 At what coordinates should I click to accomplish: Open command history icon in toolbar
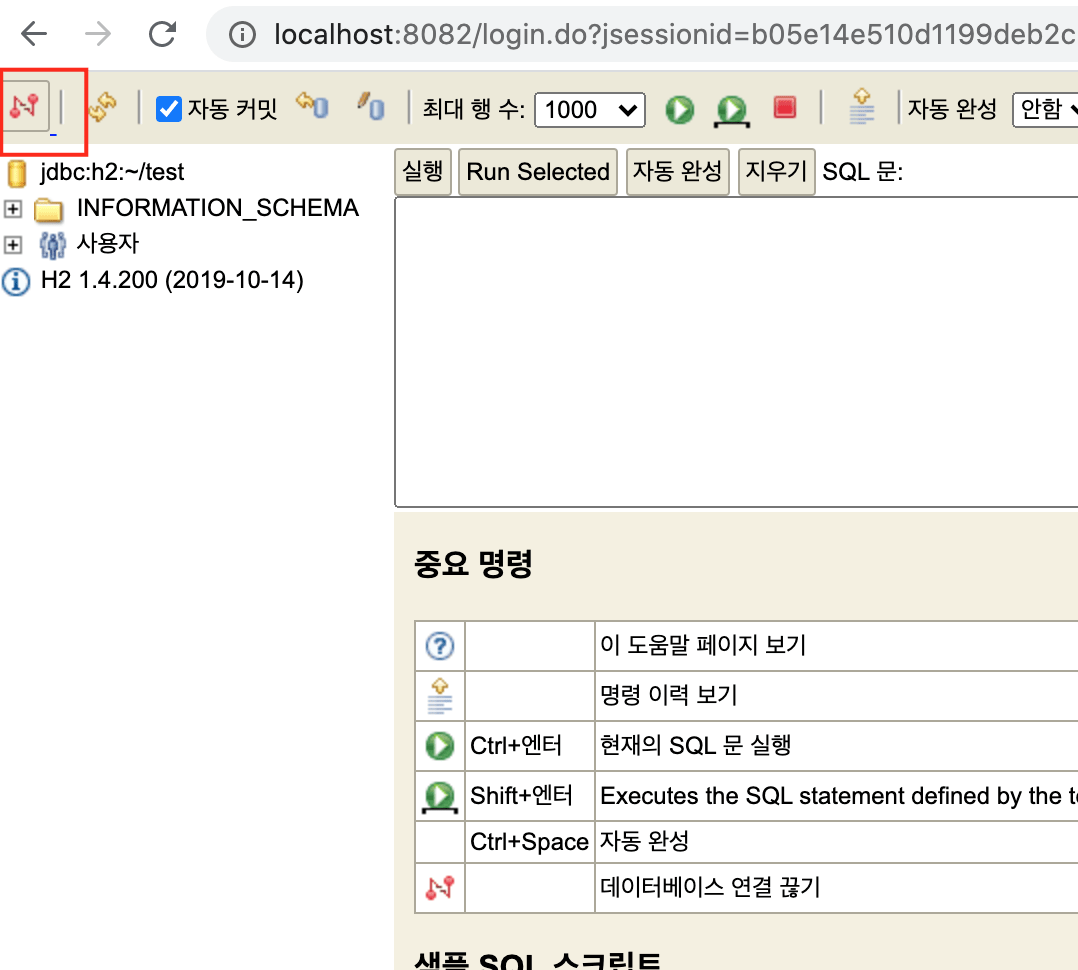click(861, 106)
